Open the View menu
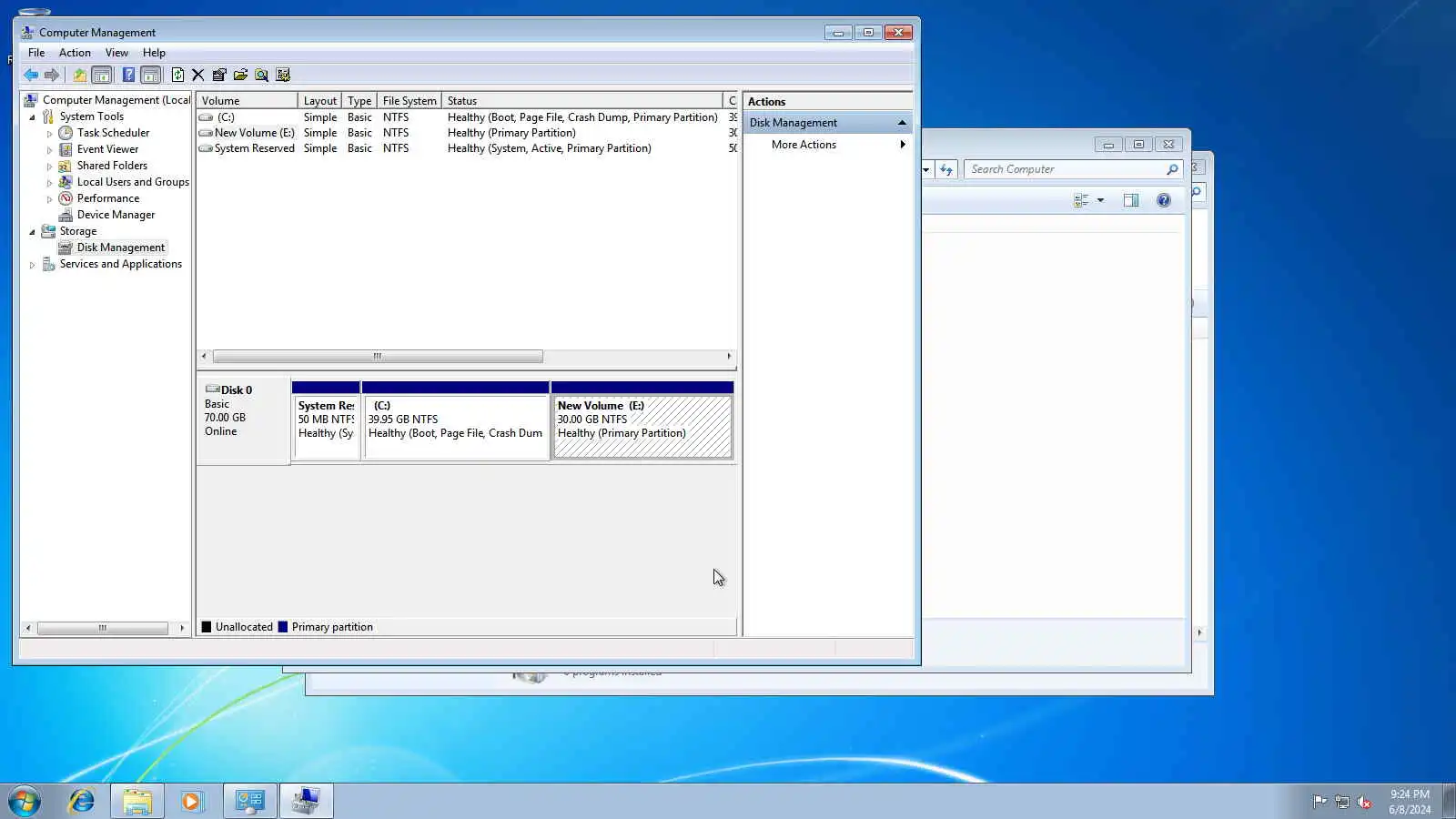This screenshot has height=819, width=1456. (116, 53)
